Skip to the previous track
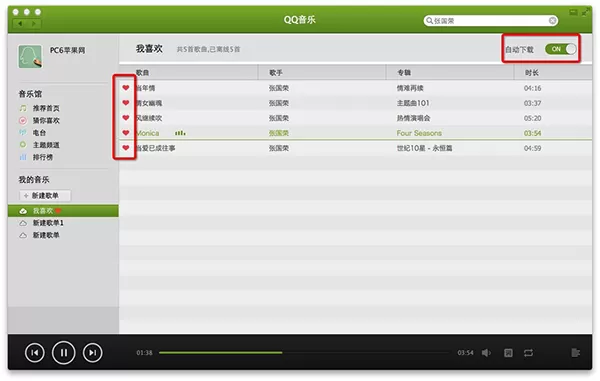This screenshot has height=381, width=600. point(34,353)
